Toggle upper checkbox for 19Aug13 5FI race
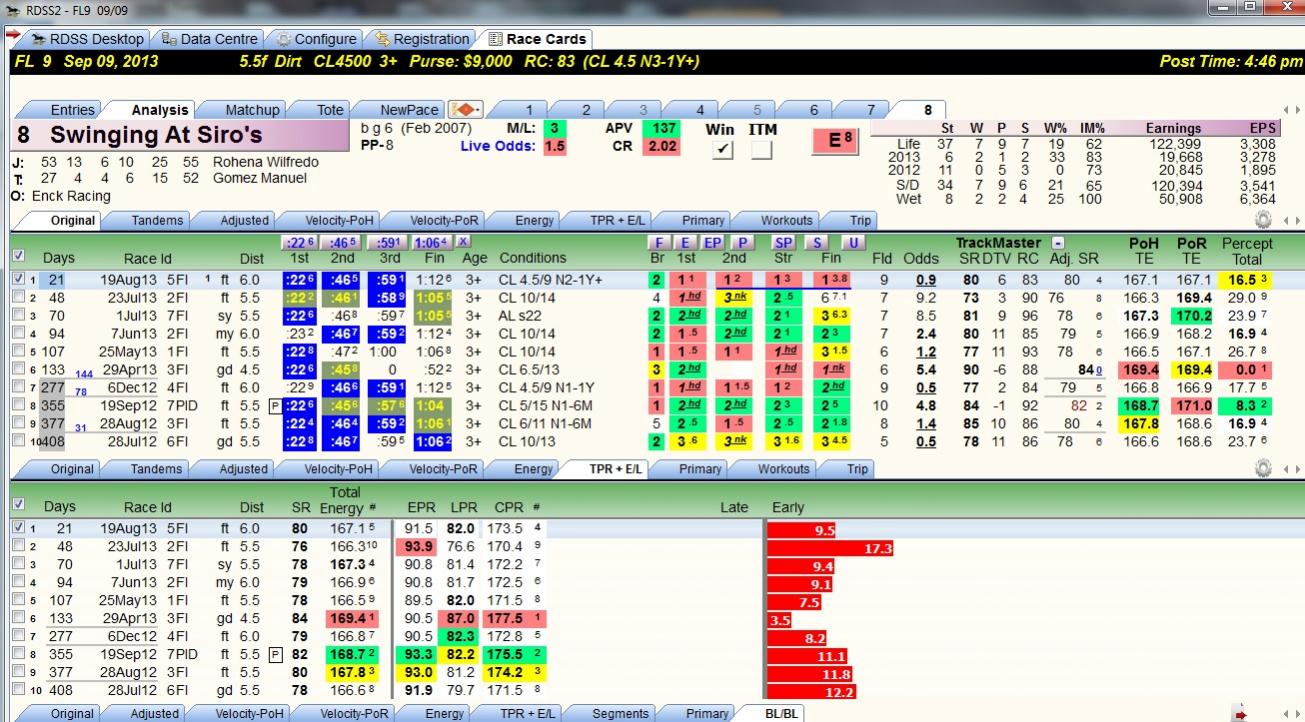 pyautogui.click(x=18, y=280)
